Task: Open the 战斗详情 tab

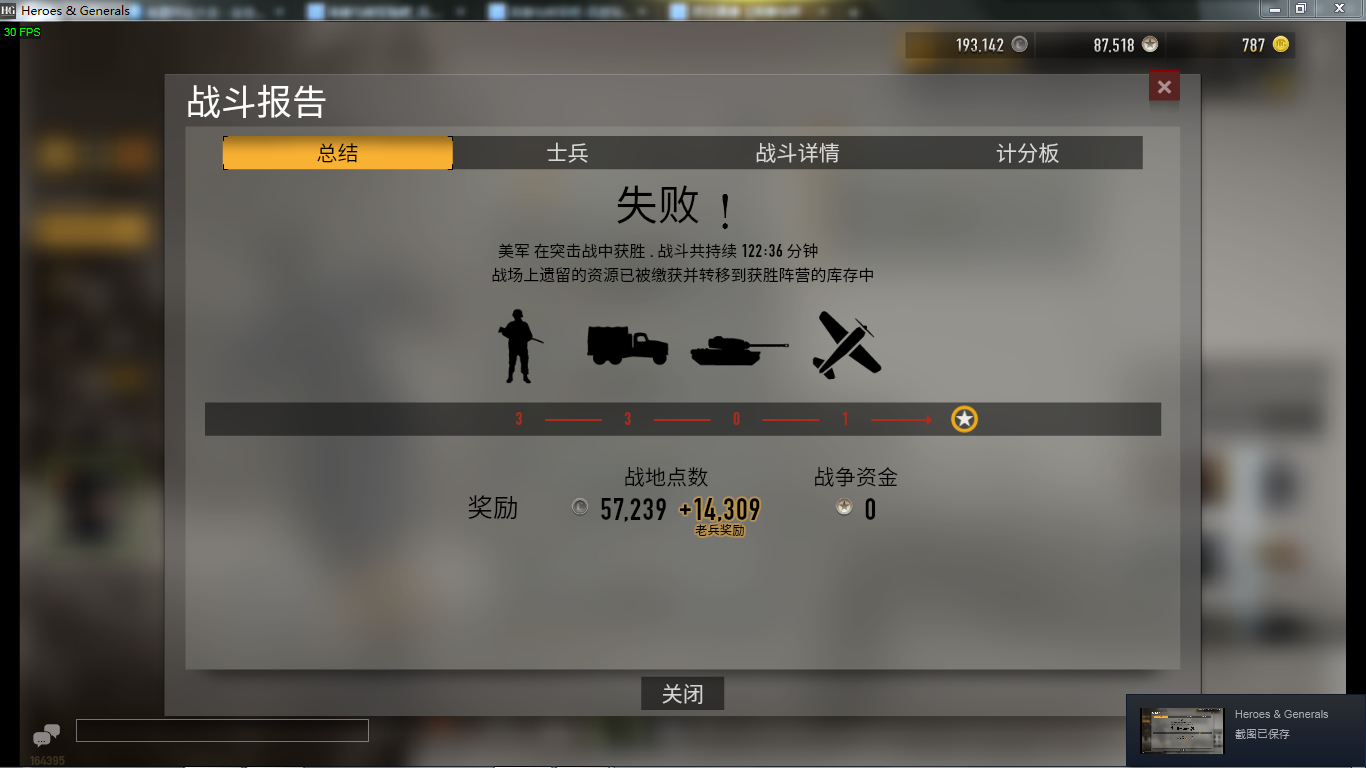Action: click(797, 153)
